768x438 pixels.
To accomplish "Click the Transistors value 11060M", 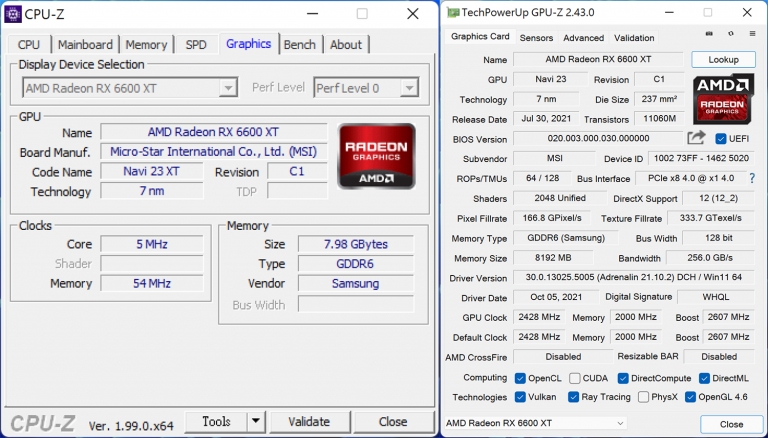I will (659, 119).
